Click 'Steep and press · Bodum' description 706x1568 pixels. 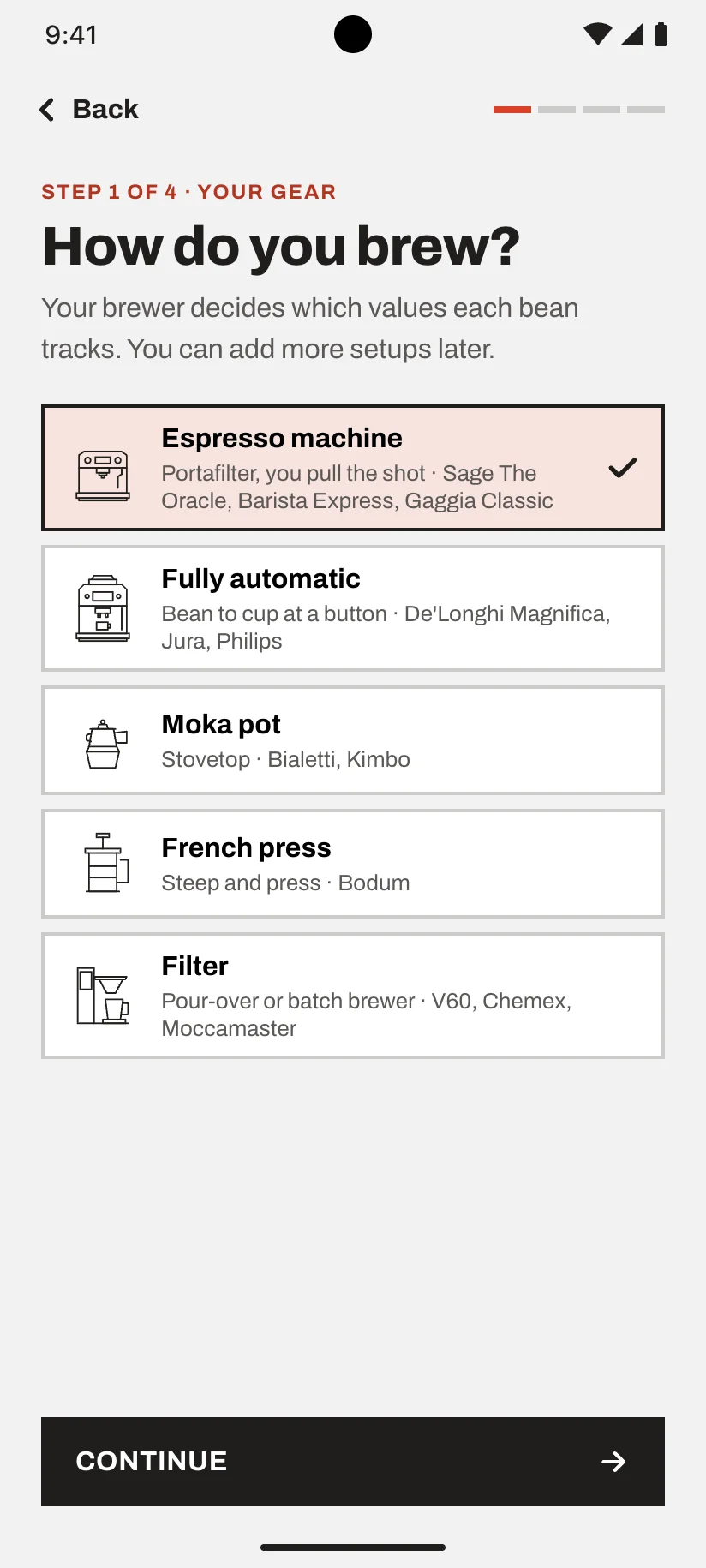[x=286, y=883]
